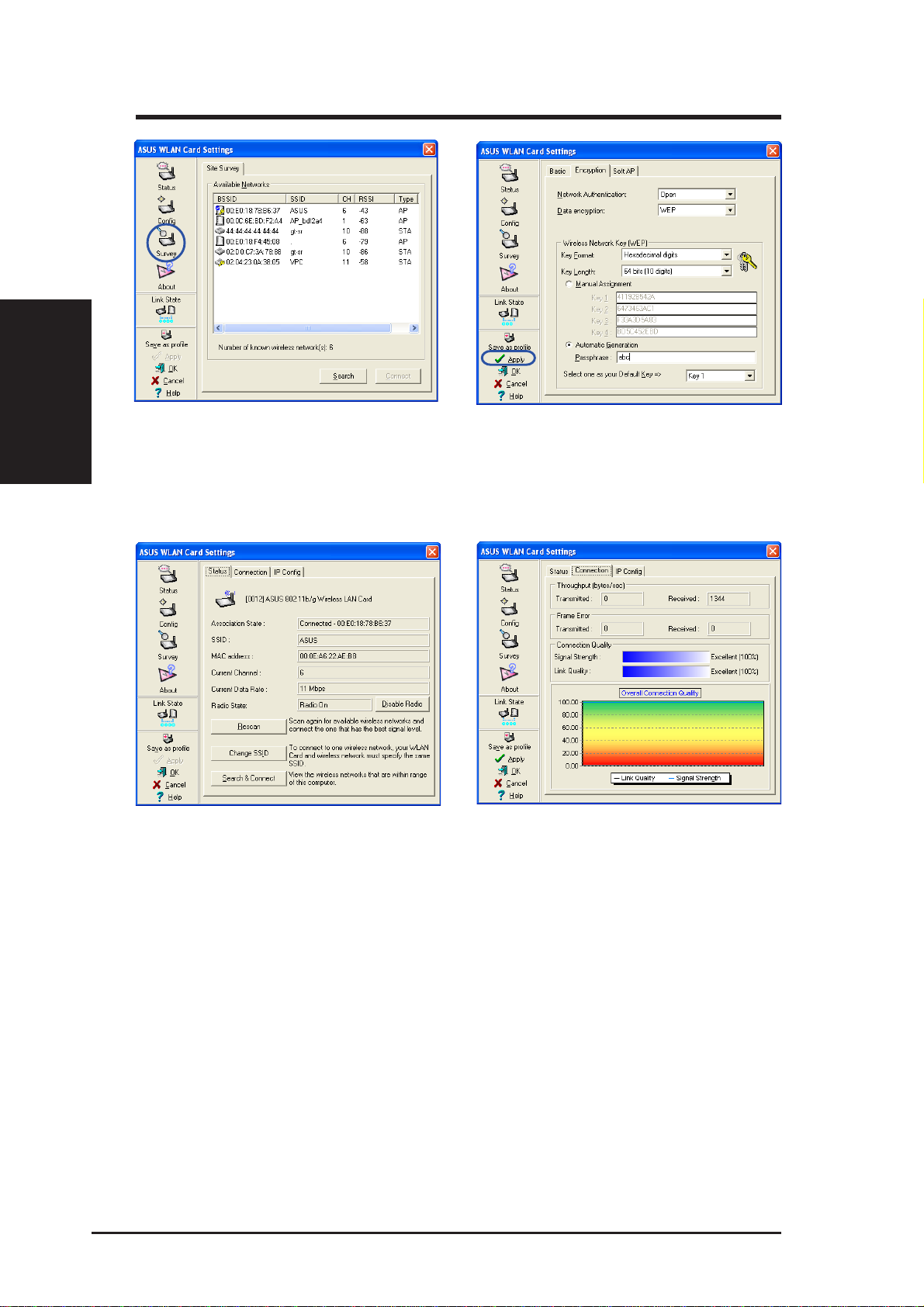Click the Search & Connect button

coord(248,778)
